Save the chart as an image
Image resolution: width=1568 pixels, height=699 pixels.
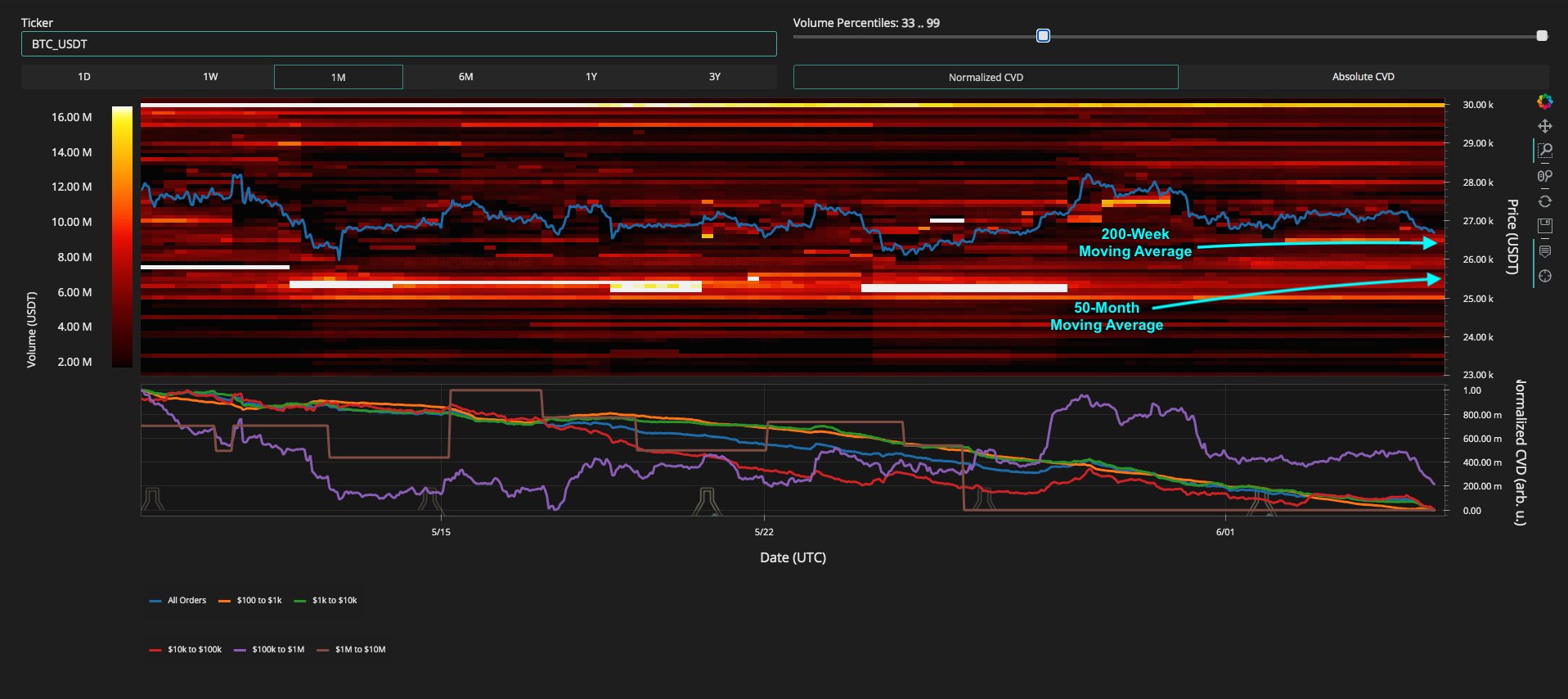[x=1544, y=225]
